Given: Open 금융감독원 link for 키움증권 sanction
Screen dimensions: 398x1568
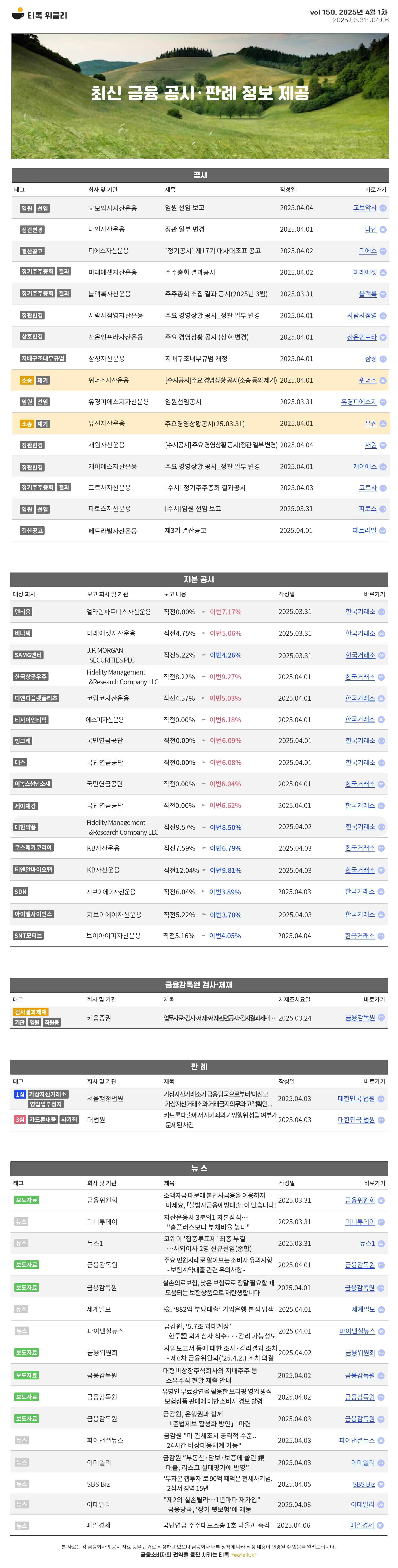Looking at the screenshot, I should click(x=360, y=1018).
